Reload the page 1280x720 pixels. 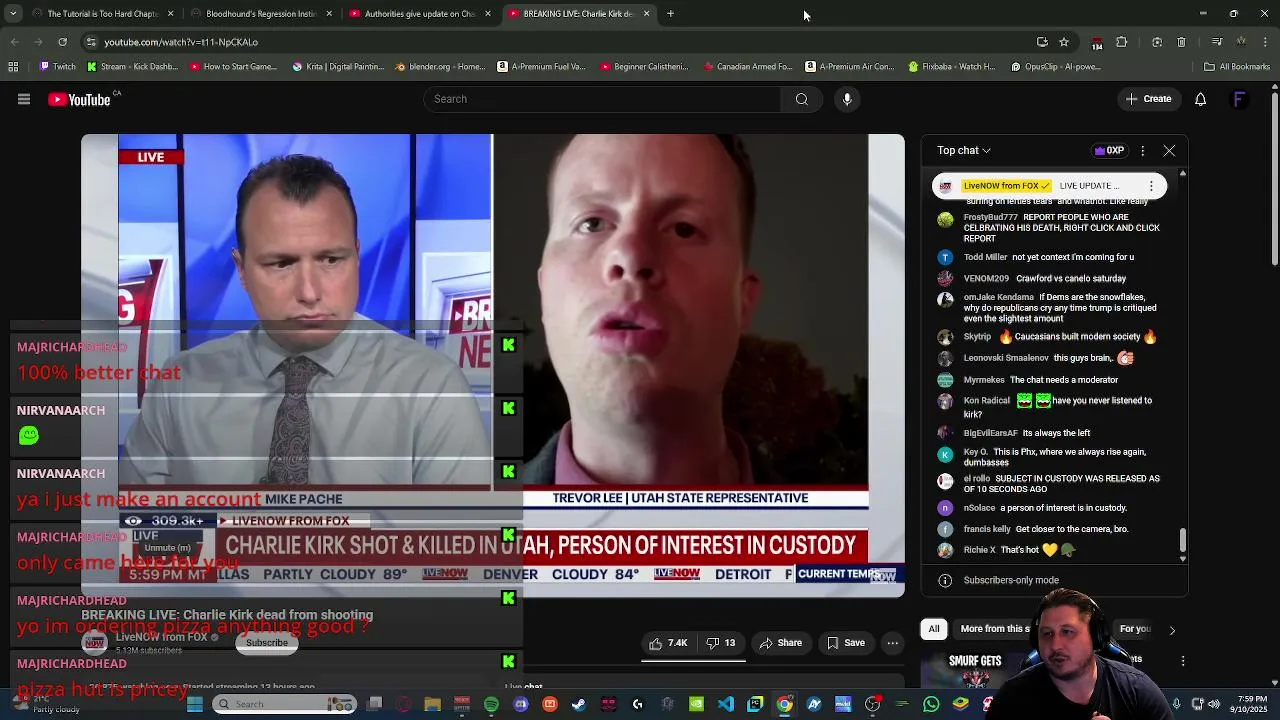tap(62, 42)
